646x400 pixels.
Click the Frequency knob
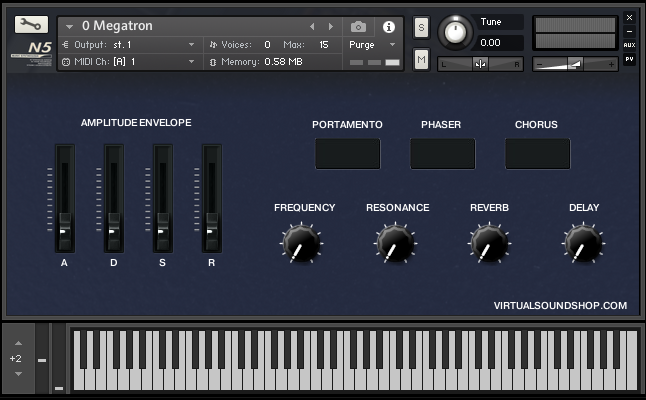(300, 242)
